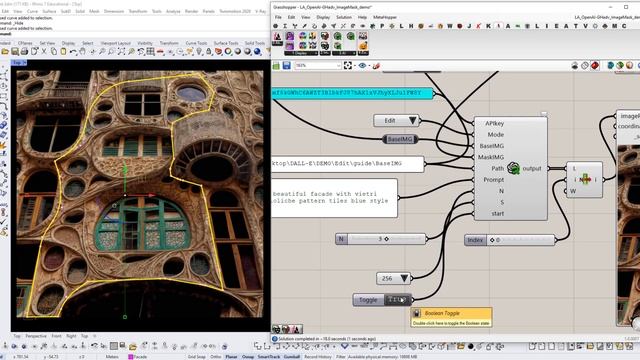Click the Prompt input of OpenAI component
The image size is (640, 360).
(493, 180)
